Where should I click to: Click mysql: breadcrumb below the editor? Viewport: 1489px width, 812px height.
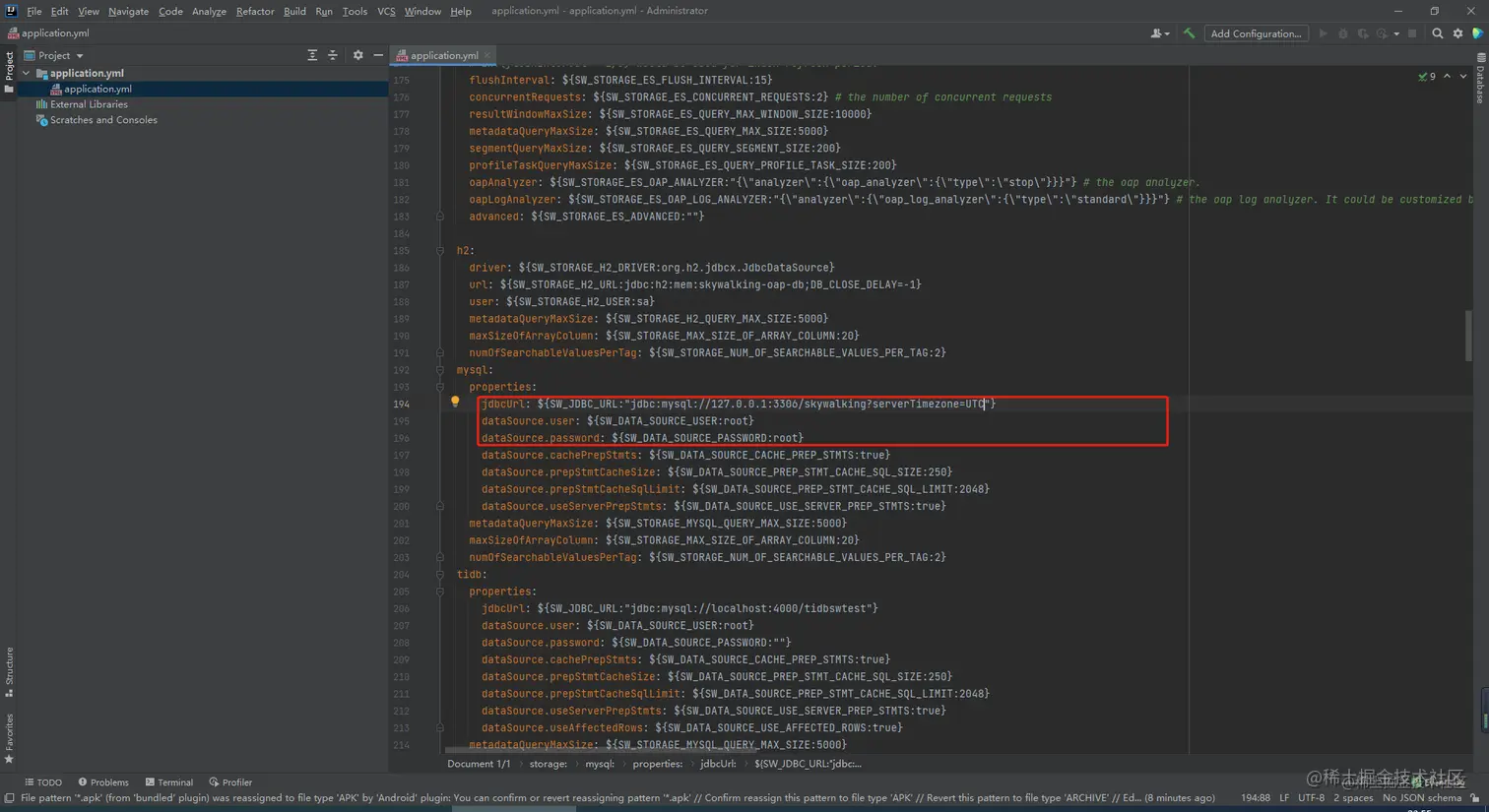(600, 764)
